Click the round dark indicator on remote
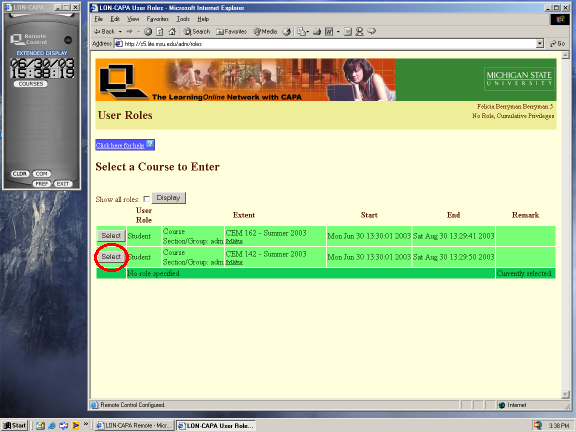This screenshot has height=432, width=576. pyautogui.click(x=68, y=40)
